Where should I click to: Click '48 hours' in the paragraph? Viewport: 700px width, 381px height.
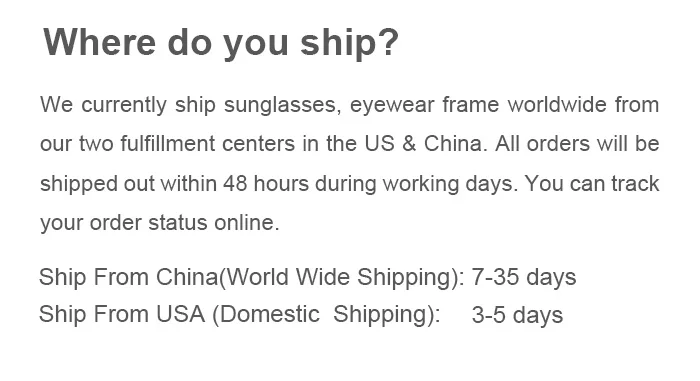[x=266, y=183]
